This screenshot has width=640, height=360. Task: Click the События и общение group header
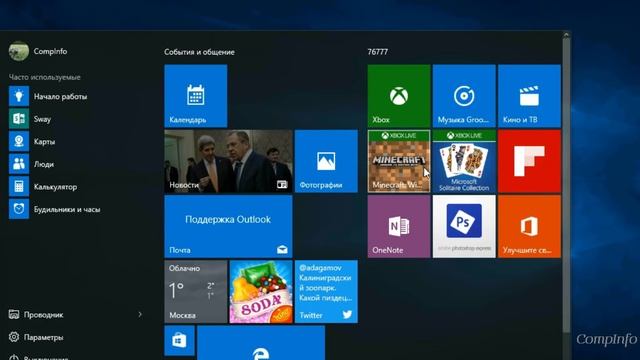[x=199, y=52]
